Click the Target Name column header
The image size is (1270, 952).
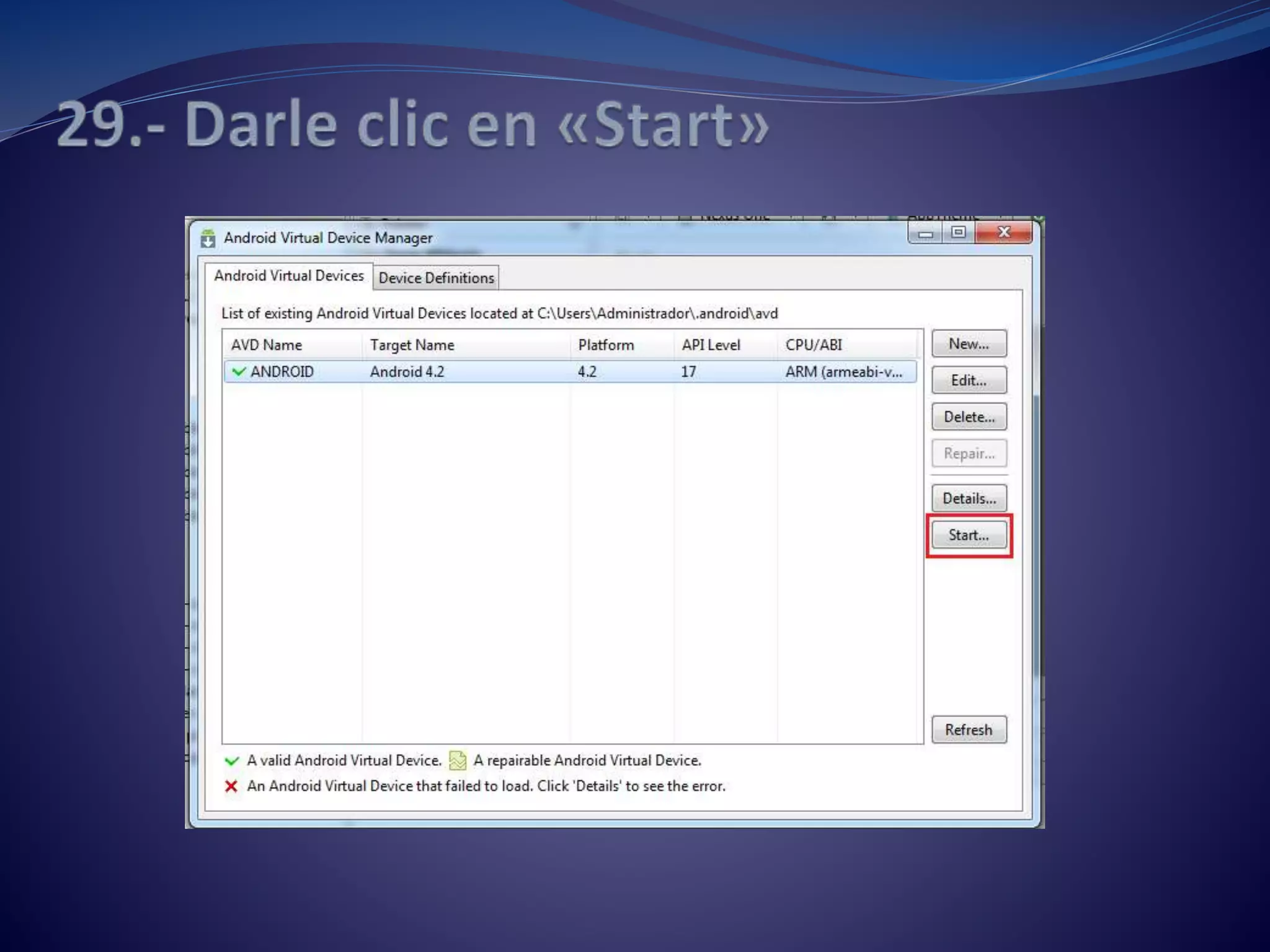[412, 345]
